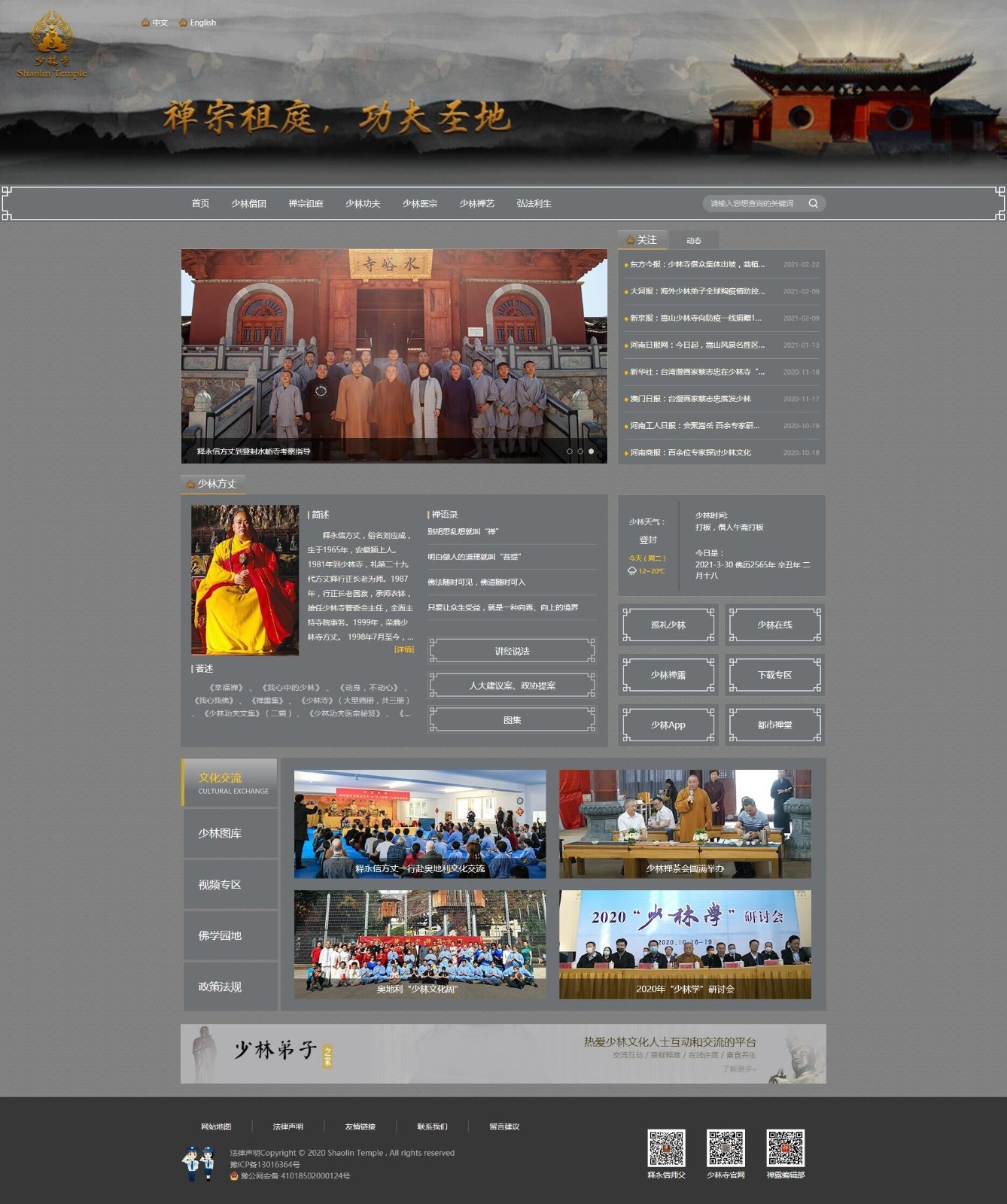This screenshot has height=1204, width=1007.
Task: Select the middle carousel slide dot
Action: click(580, 451)
